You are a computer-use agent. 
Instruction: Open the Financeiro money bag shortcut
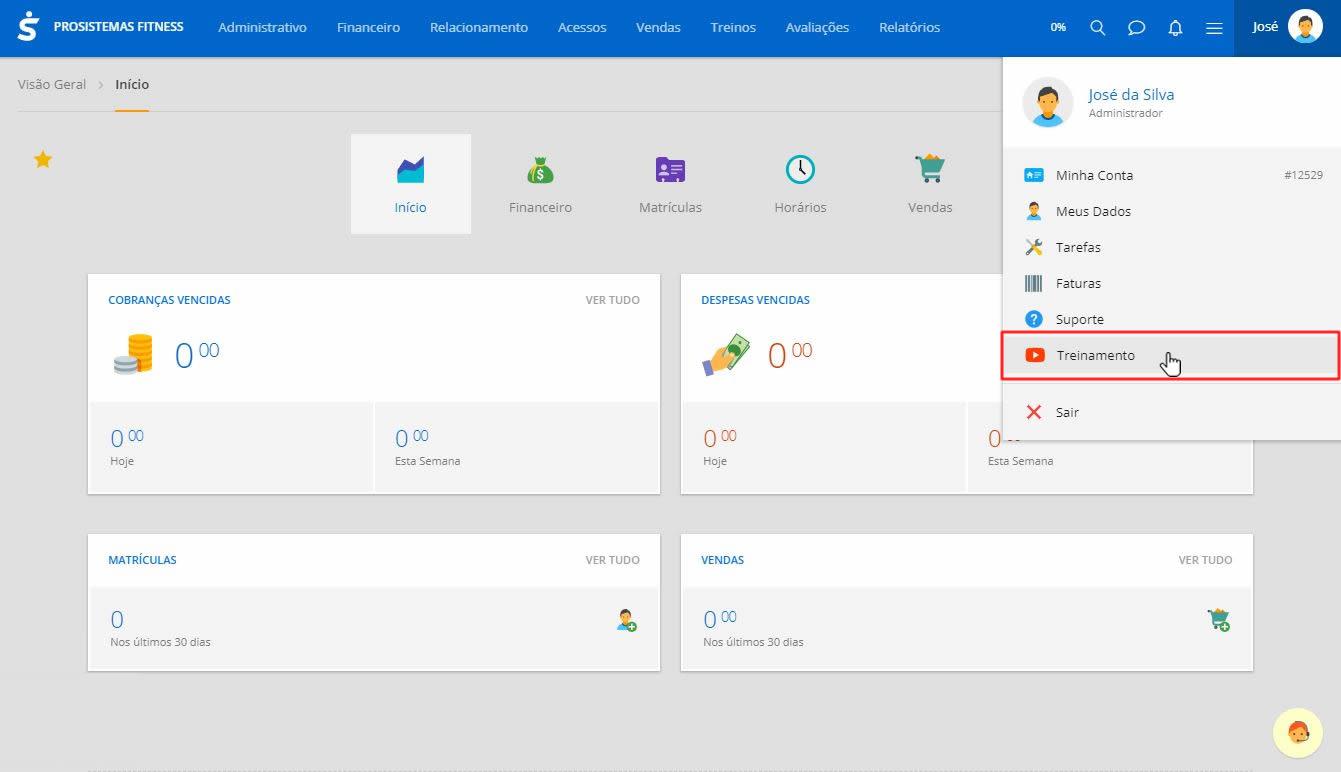tap(540, 184)
